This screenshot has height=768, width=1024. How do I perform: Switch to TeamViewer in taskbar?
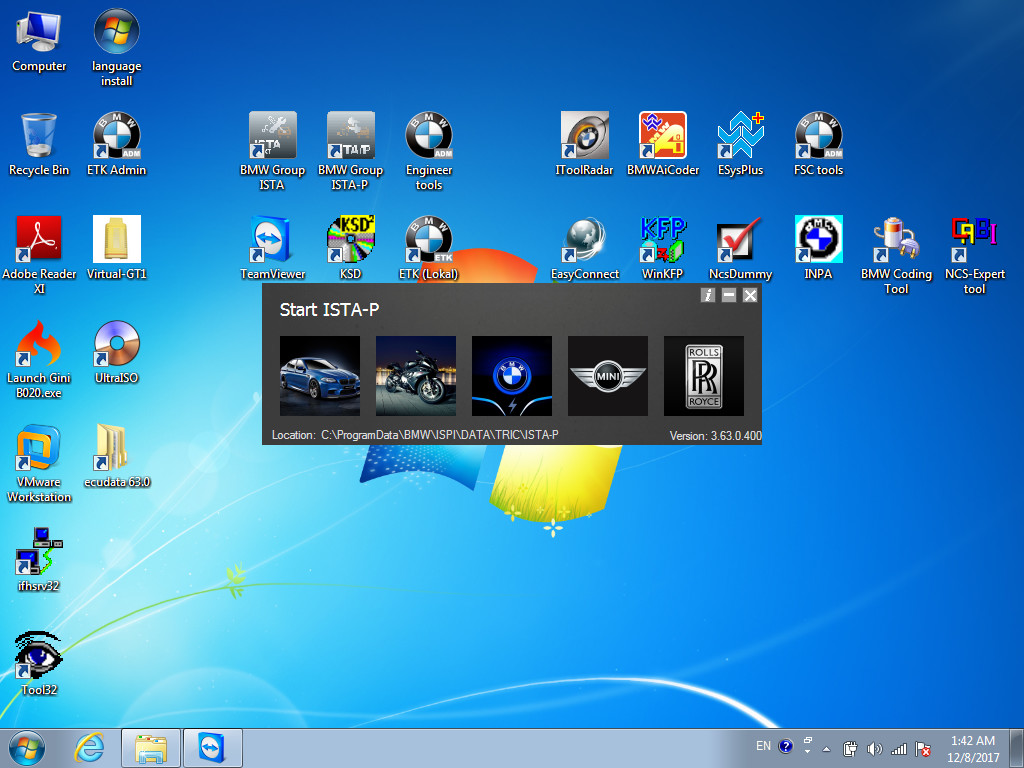coord(213,748)
